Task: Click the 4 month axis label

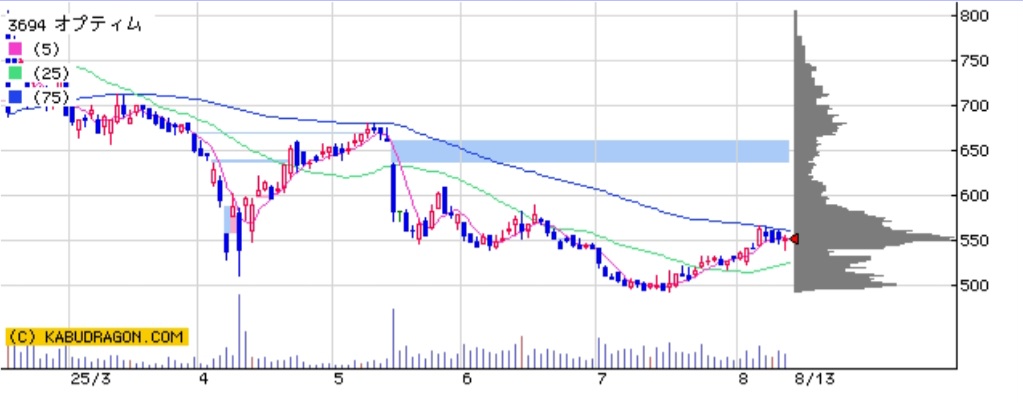Action: pyautogui.click(x=204, y=379)
